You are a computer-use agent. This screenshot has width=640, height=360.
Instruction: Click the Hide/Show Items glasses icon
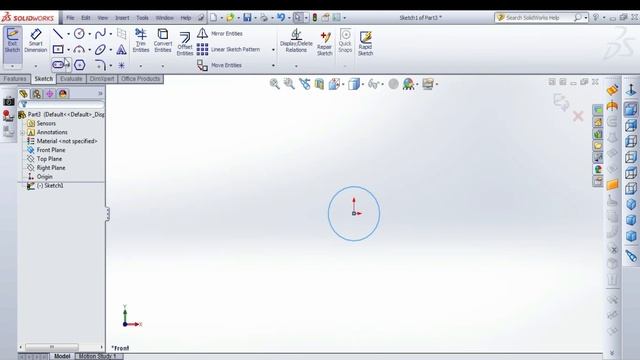point(373,84)
